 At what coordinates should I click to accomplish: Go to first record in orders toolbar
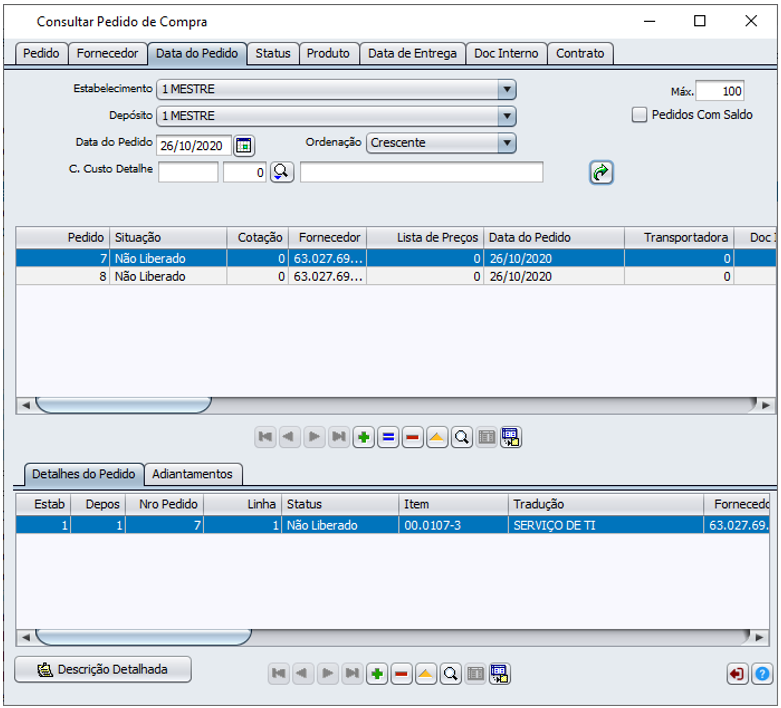point(265,437)
